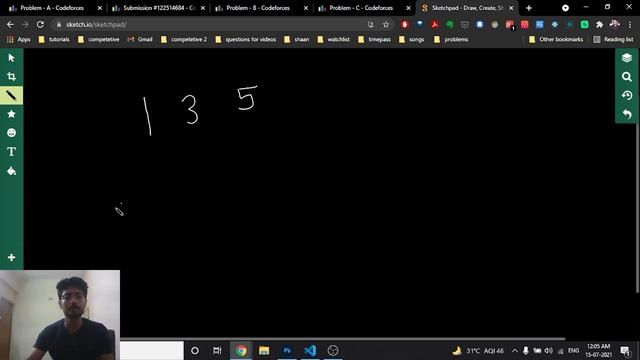Screen dimensions: 640x360
Task: Reload the Sketchpad page
Action: (x=40, y=24)
